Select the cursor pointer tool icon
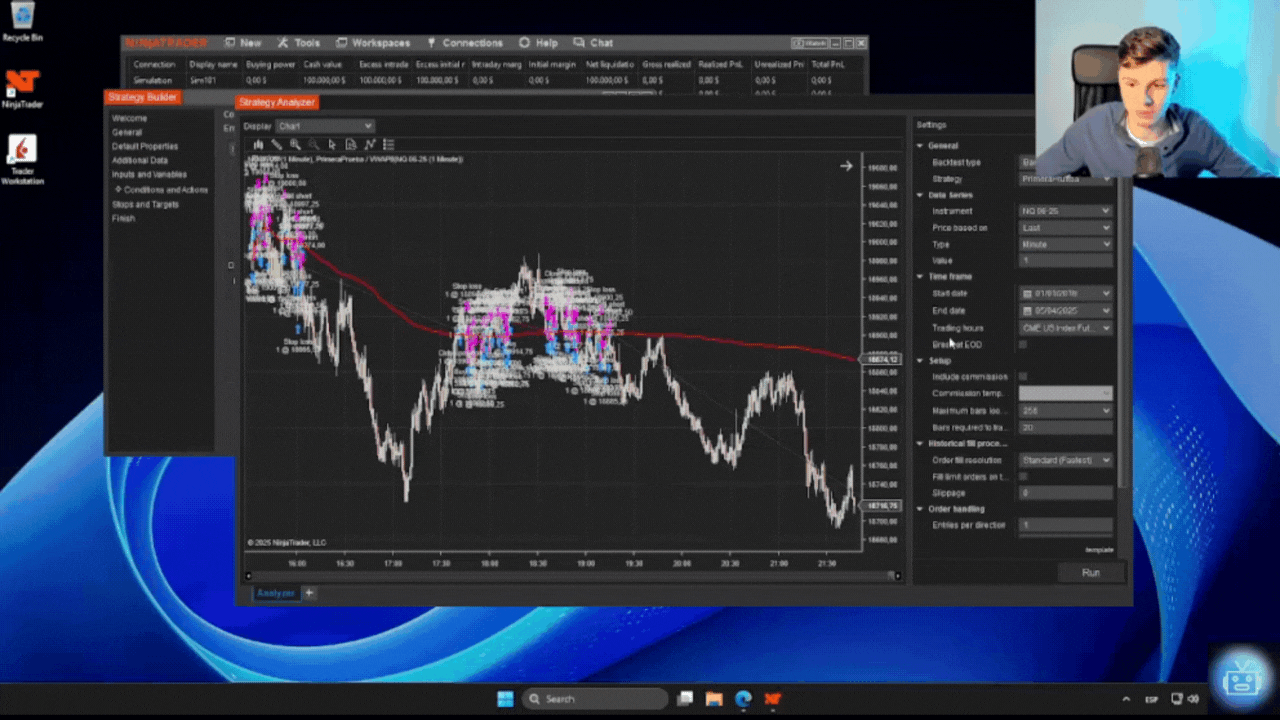 click(332, 145)
